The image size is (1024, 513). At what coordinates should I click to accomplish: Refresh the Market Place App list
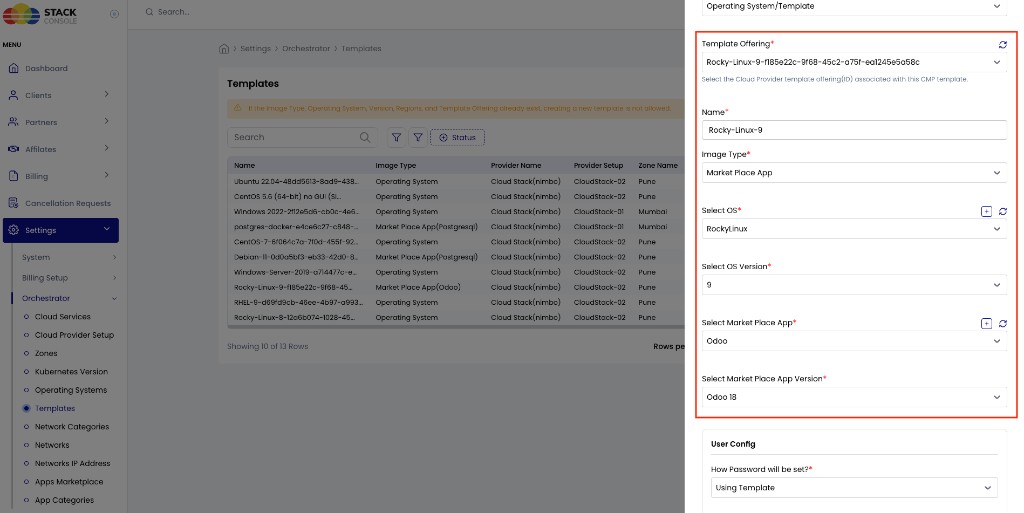point(1002,323)
